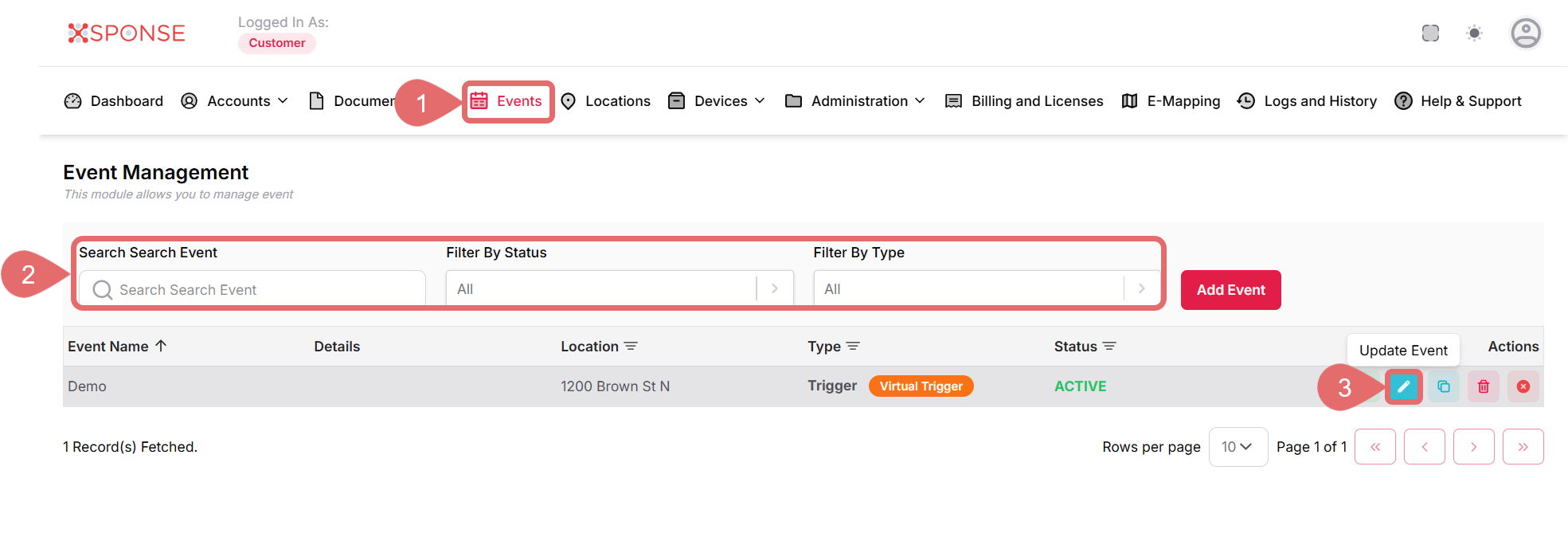Click the red trash delete icon

1483,387
